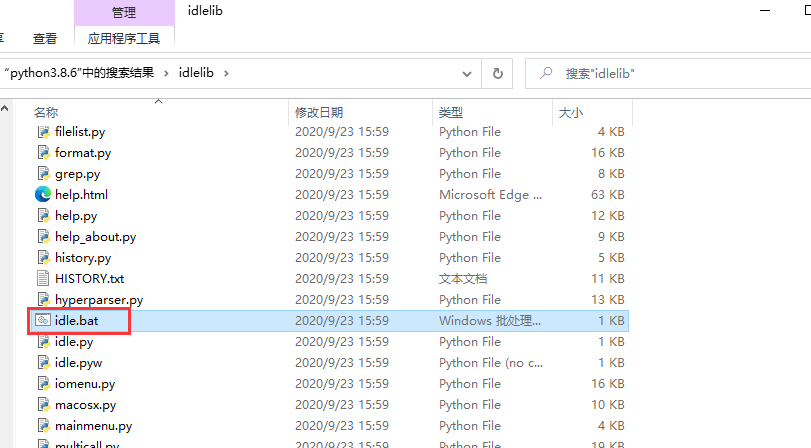This screenshot has width=811, height=448.
Task: Click the macosx.py file icon
Action: 43,405
